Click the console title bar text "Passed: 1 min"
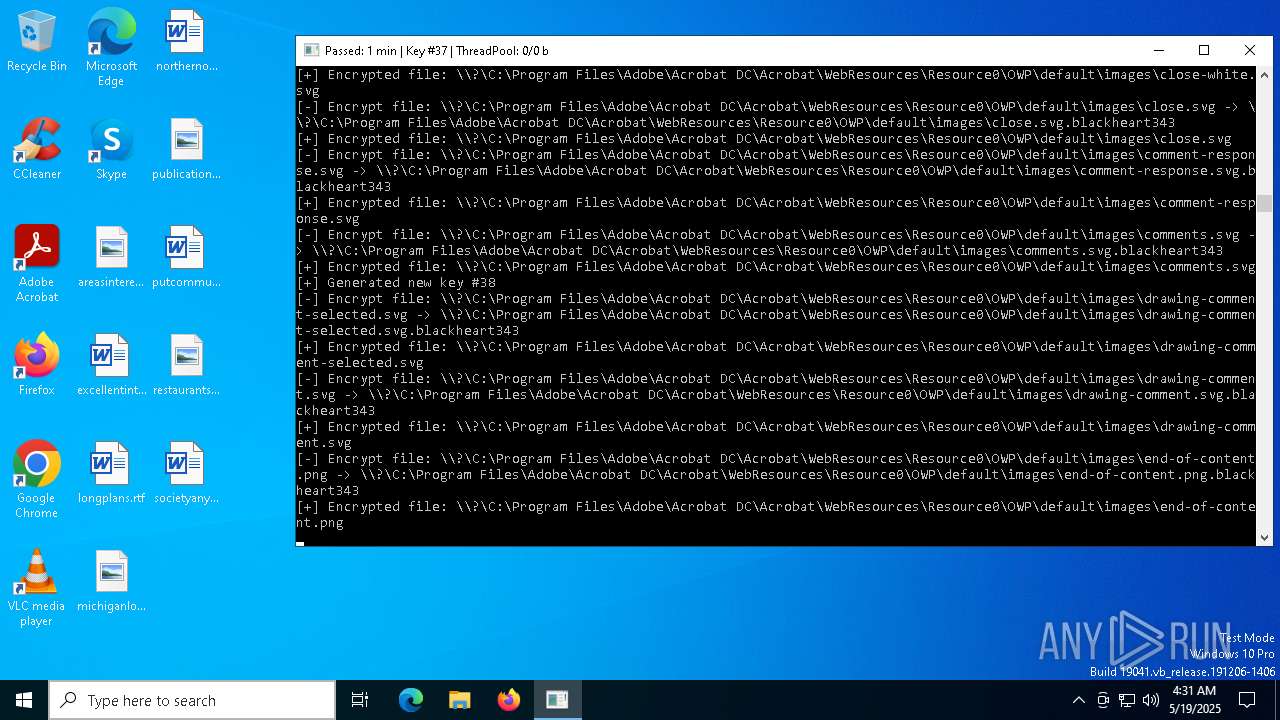This screenshot has width=1280, height=720. 361,51
